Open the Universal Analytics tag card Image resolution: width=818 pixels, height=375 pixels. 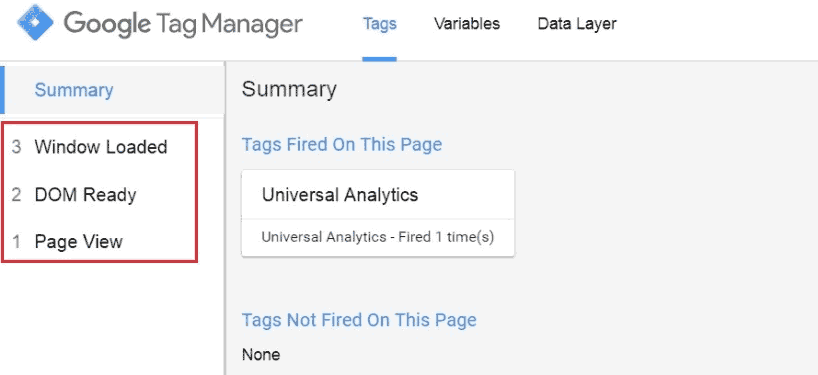[378, 213]
